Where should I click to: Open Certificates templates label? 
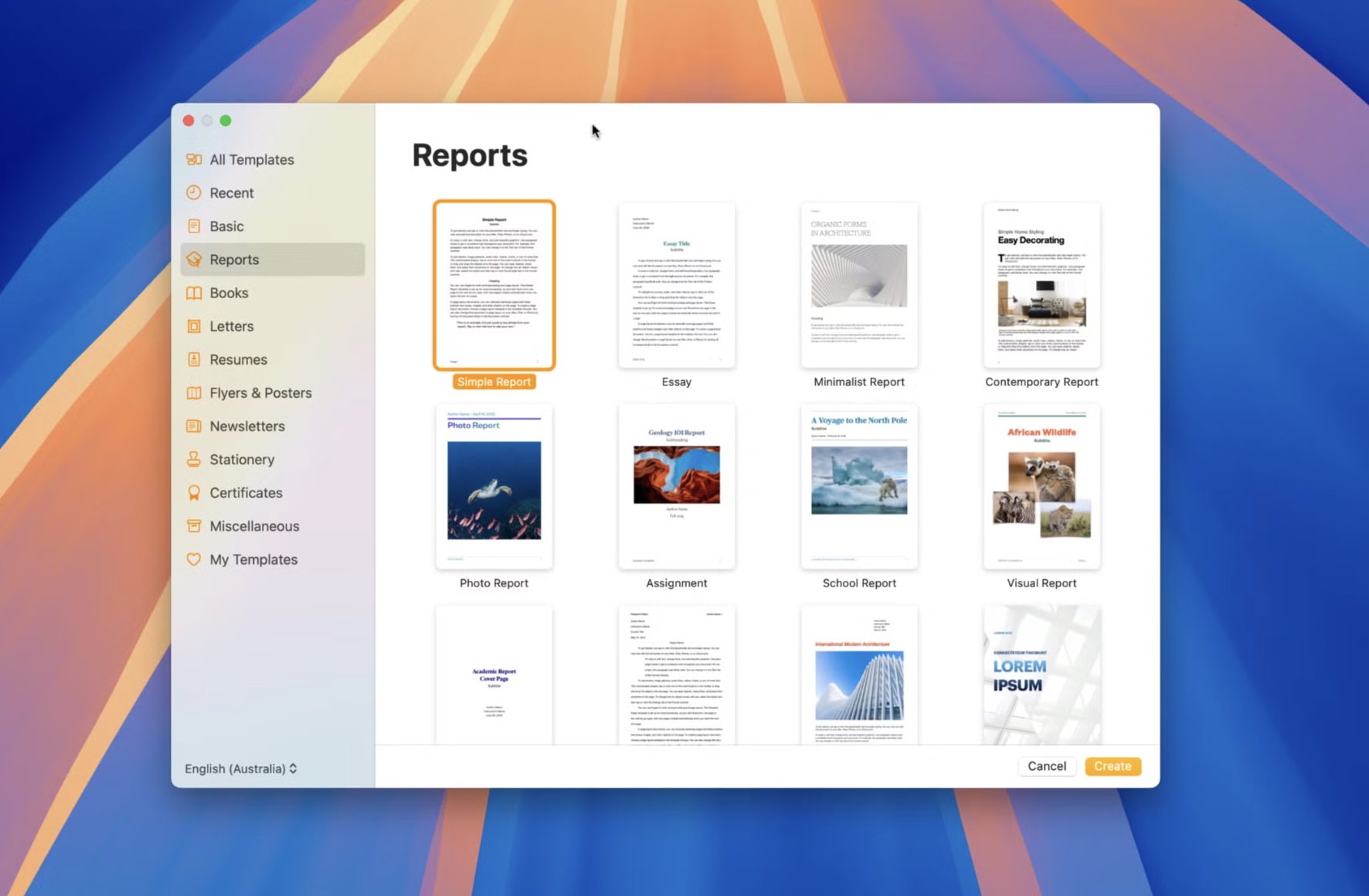[x=246, y=493]
